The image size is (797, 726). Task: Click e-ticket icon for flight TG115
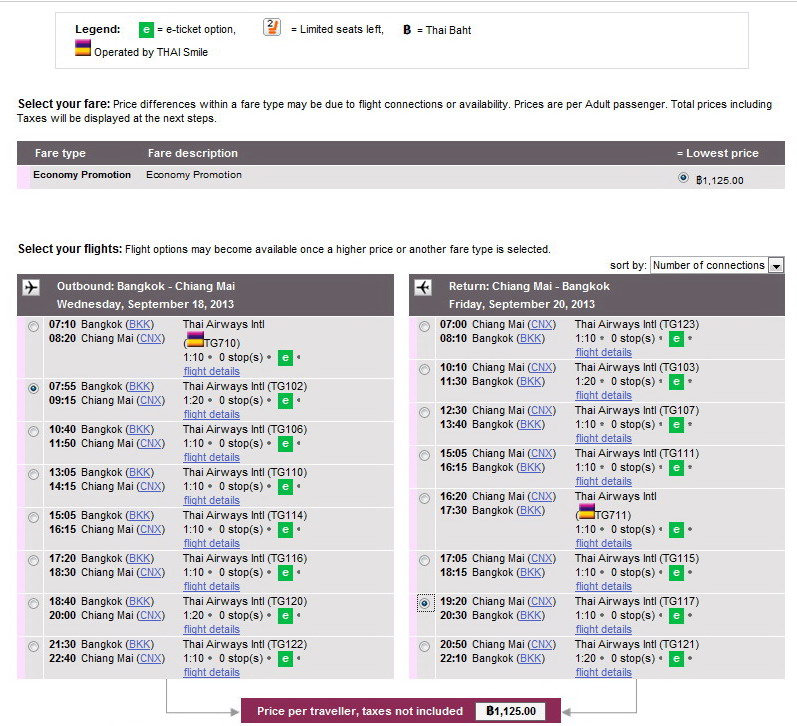[676, 573]
